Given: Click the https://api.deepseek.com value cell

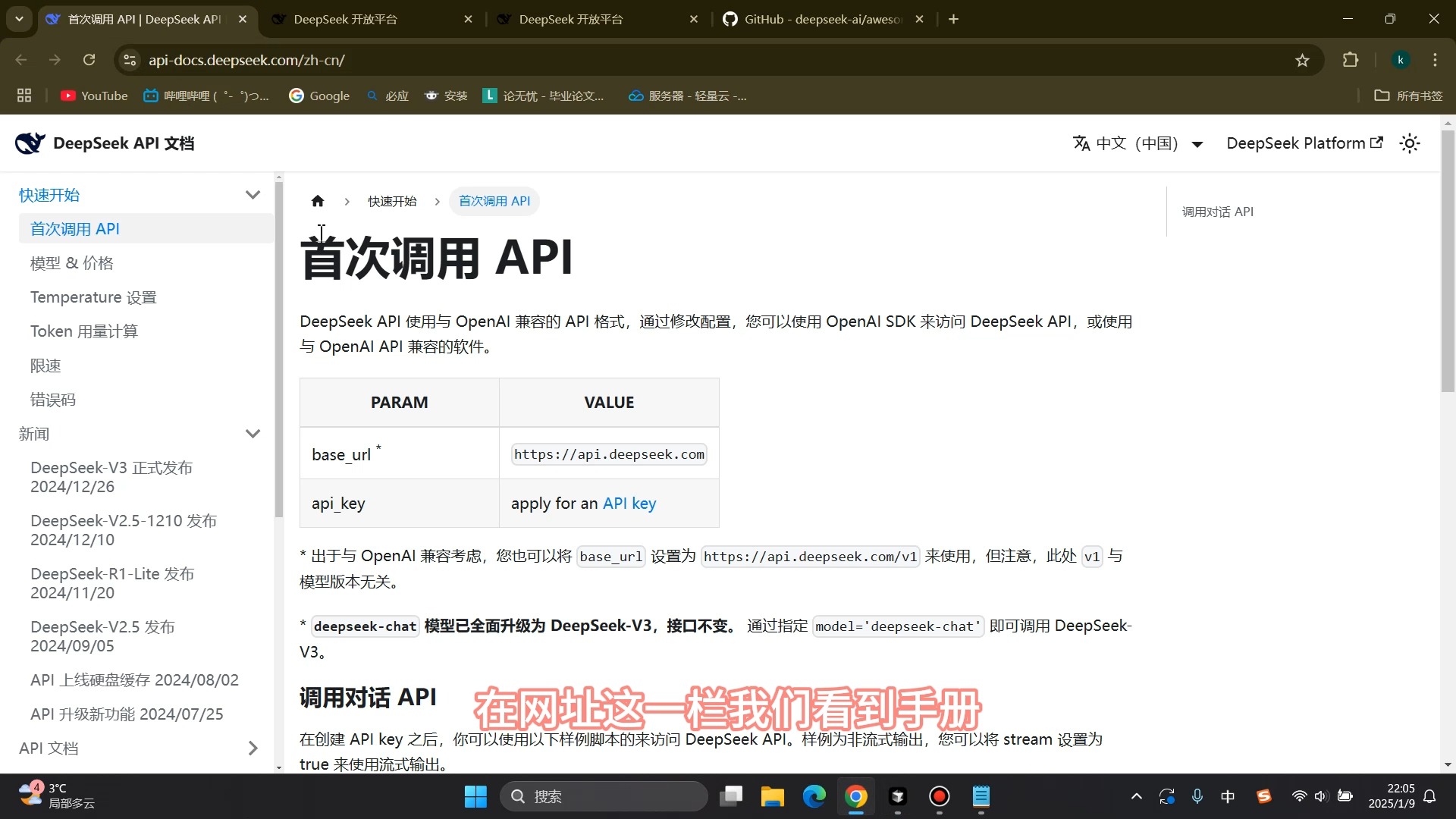Looking at the screenshot, I should pos(609,454).
